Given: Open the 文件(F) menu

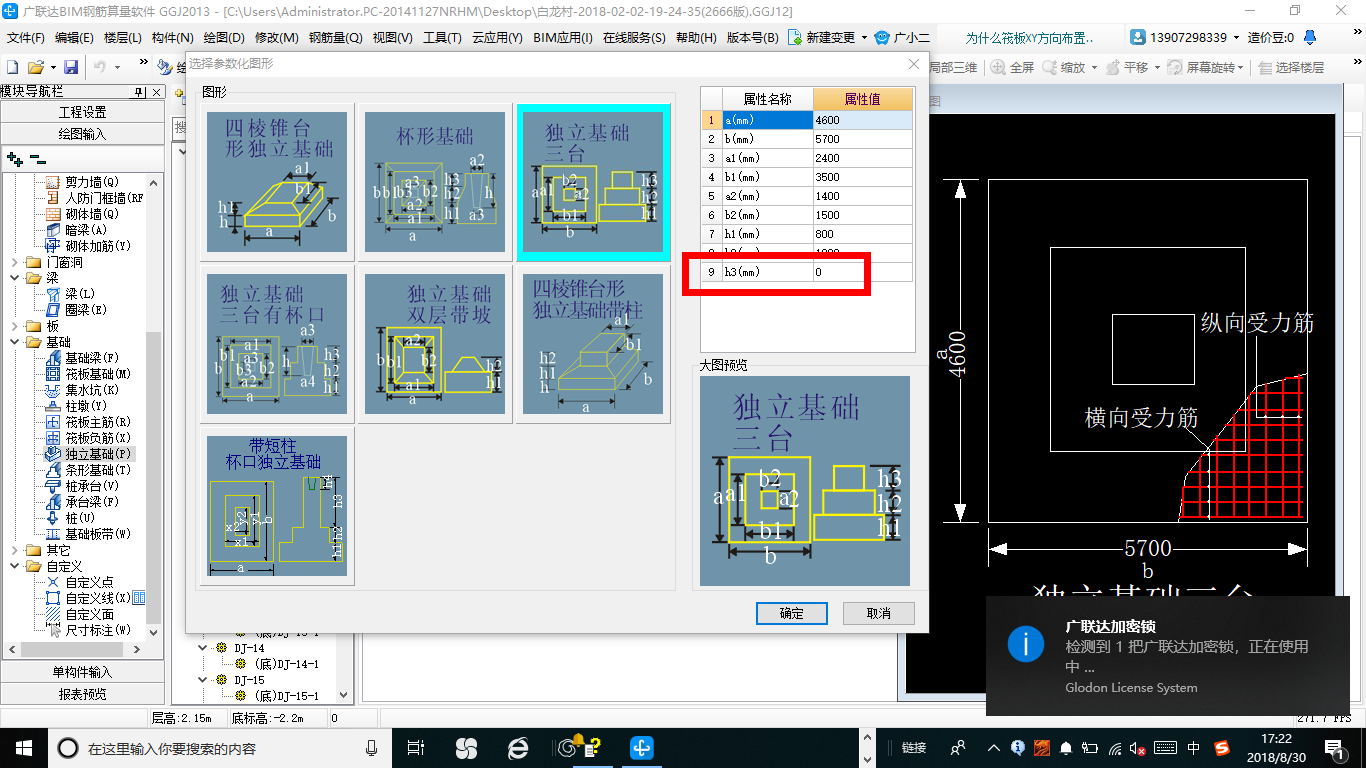Looking at the screenshot, I should click(26, 38).
